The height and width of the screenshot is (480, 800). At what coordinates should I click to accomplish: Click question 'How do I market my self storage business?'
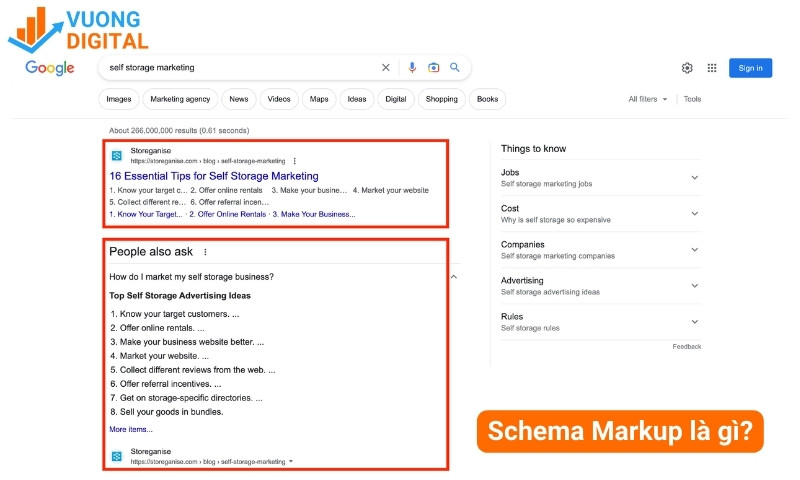[191, 277]
